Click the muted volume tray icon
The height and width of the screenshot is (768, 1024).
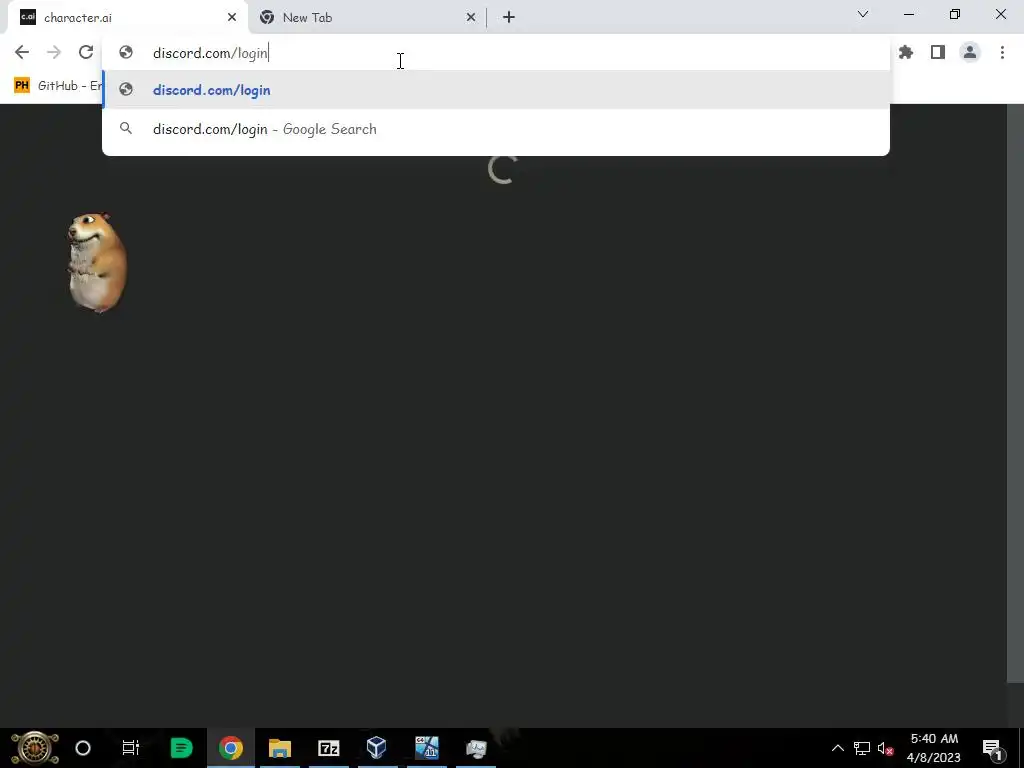pos(886,748)
